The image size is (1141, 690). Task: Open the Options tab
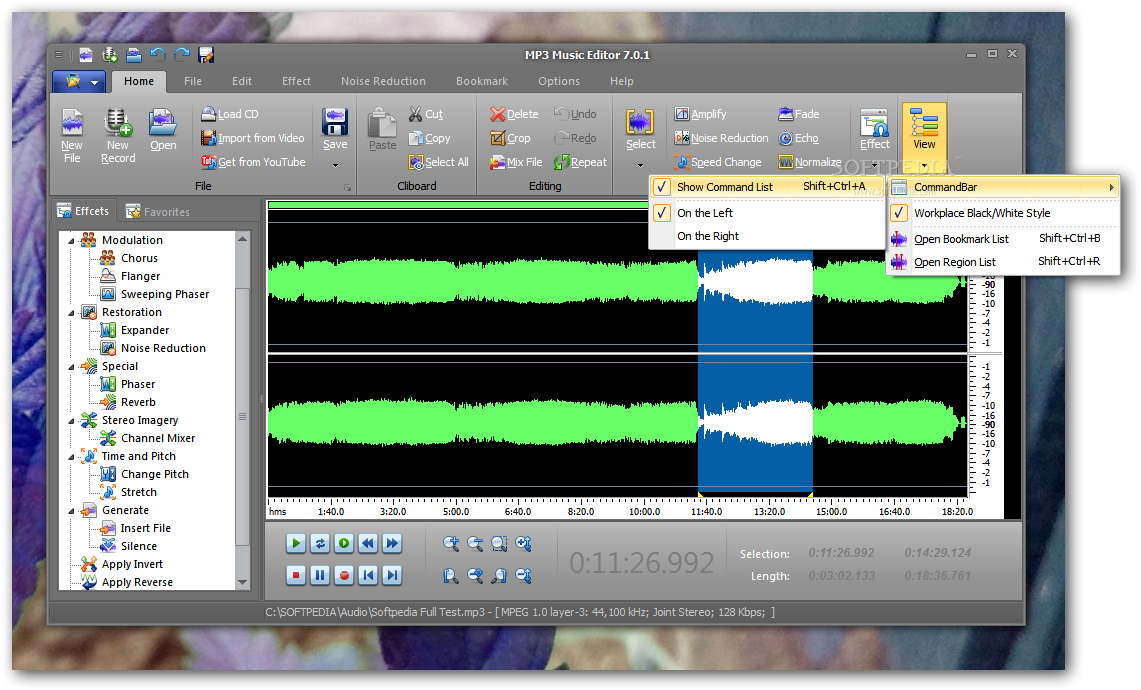point(559,81)
